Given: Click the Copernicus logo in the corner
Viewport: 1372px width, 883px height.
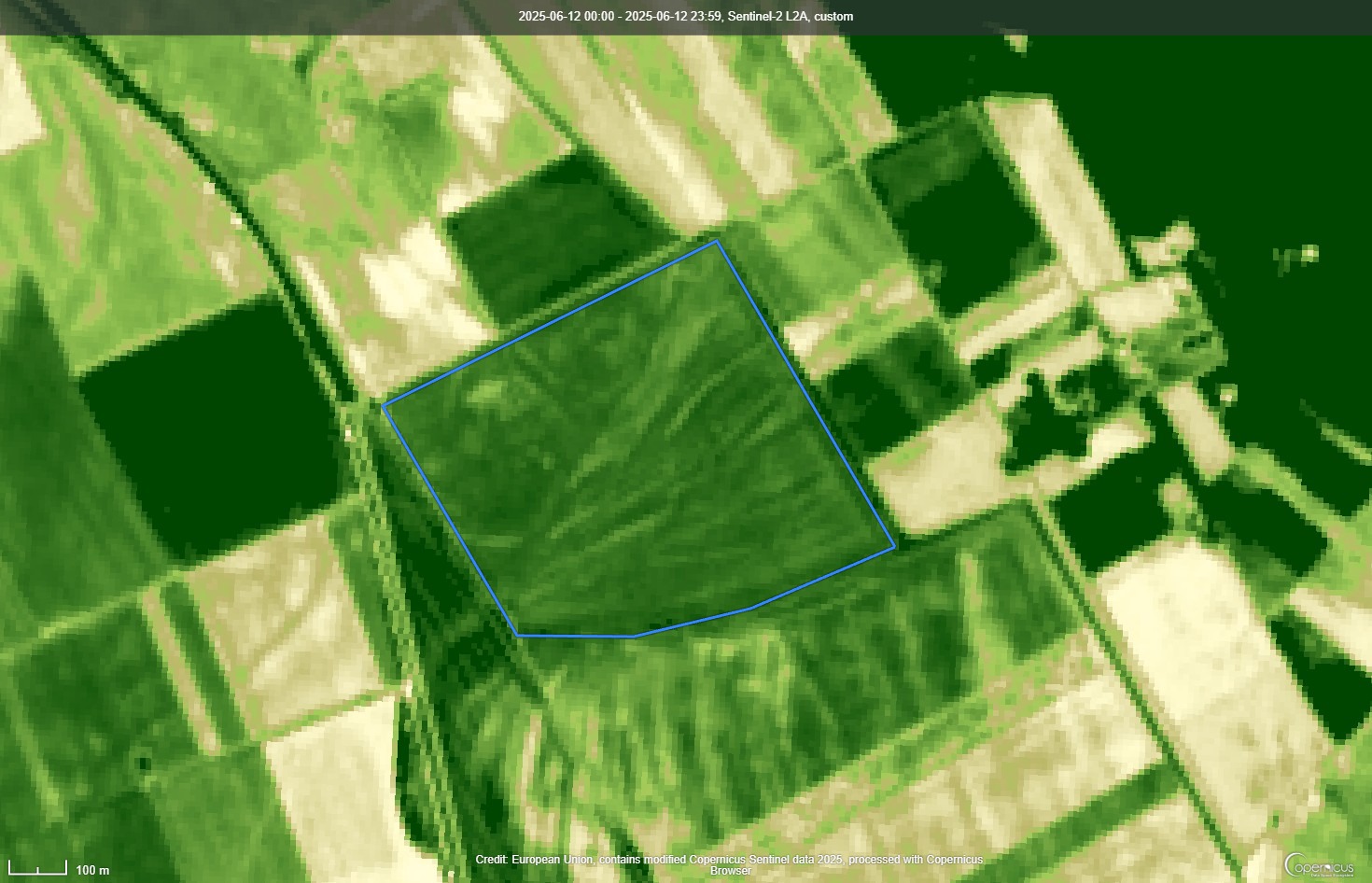Looking at the screenshot, I should (x=1318, y=864).
